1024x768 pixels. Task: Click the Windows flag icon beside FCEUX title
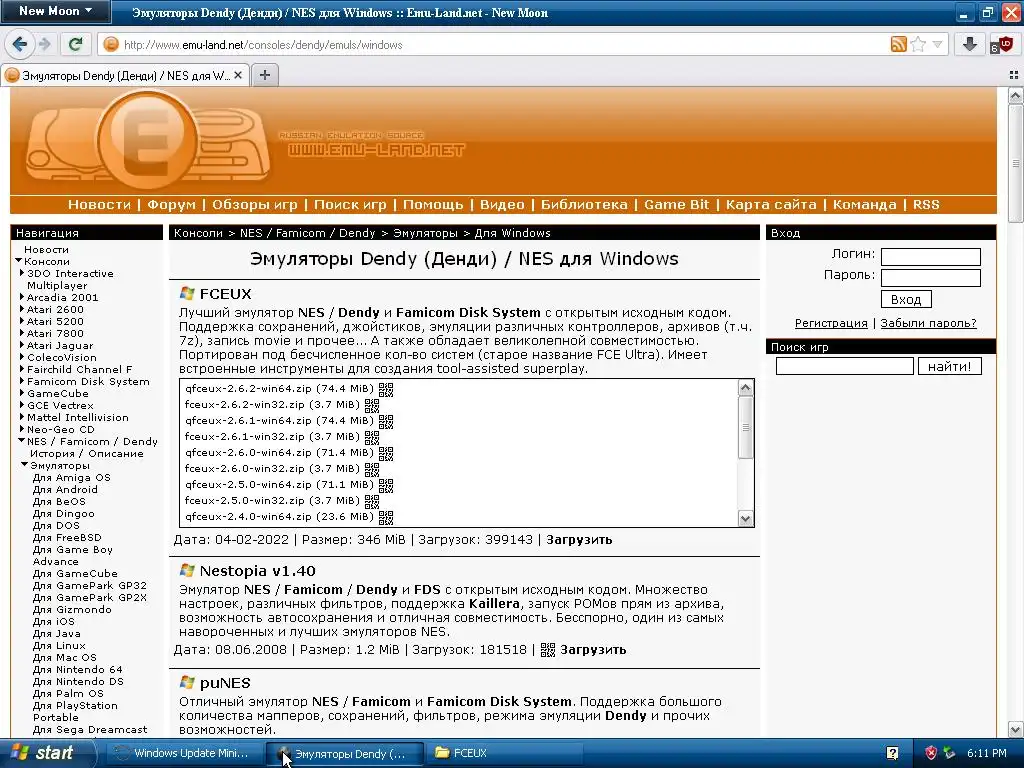[187, 293]
